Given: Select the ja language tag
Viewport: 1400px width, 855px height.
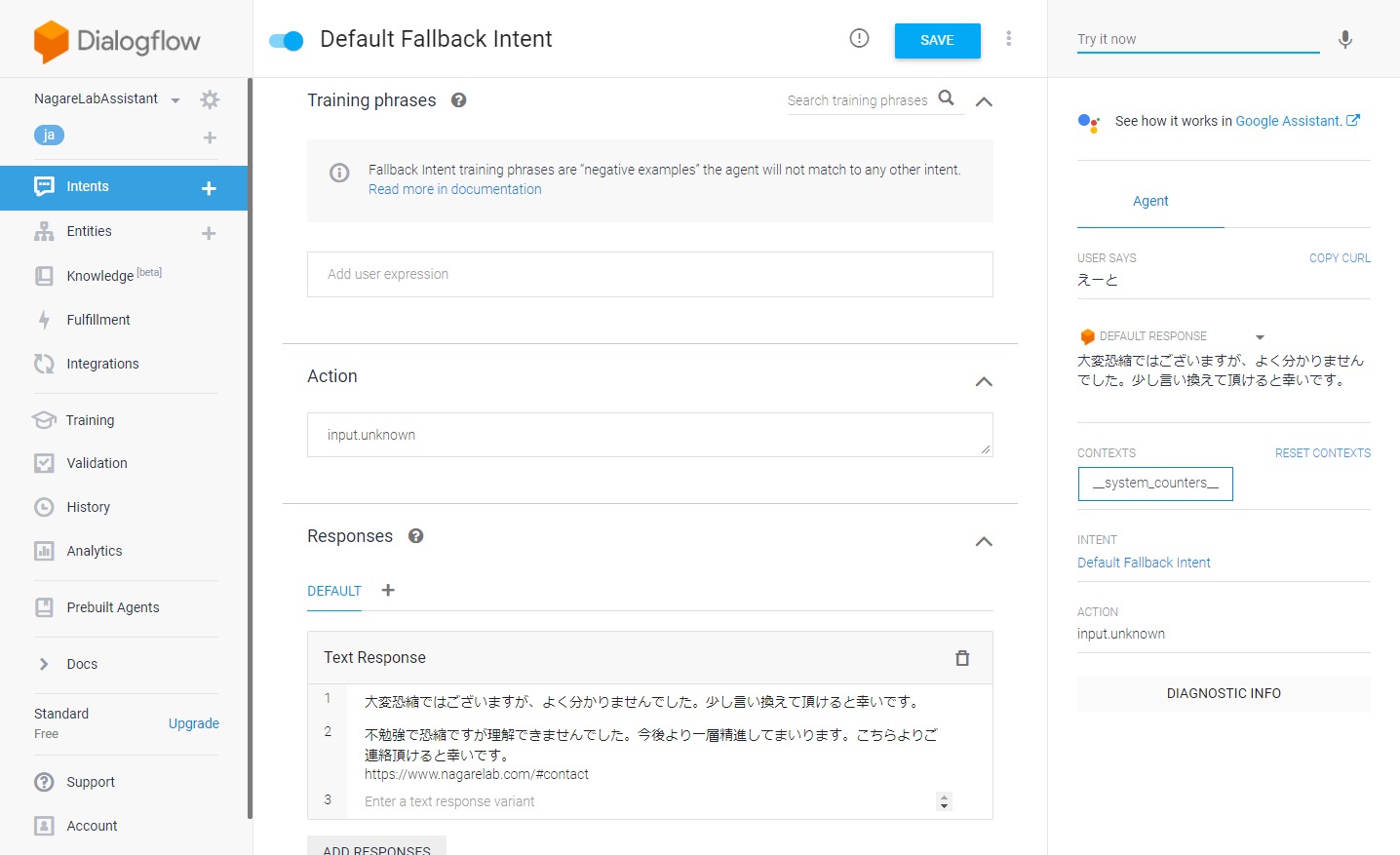Looking at the screenshot, I should (49, 135).
